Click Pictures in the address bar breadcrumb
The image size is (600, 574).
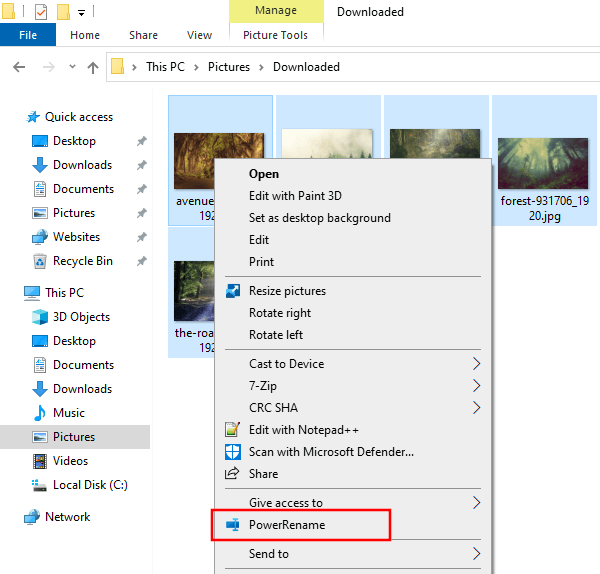(x=230, y=67)
